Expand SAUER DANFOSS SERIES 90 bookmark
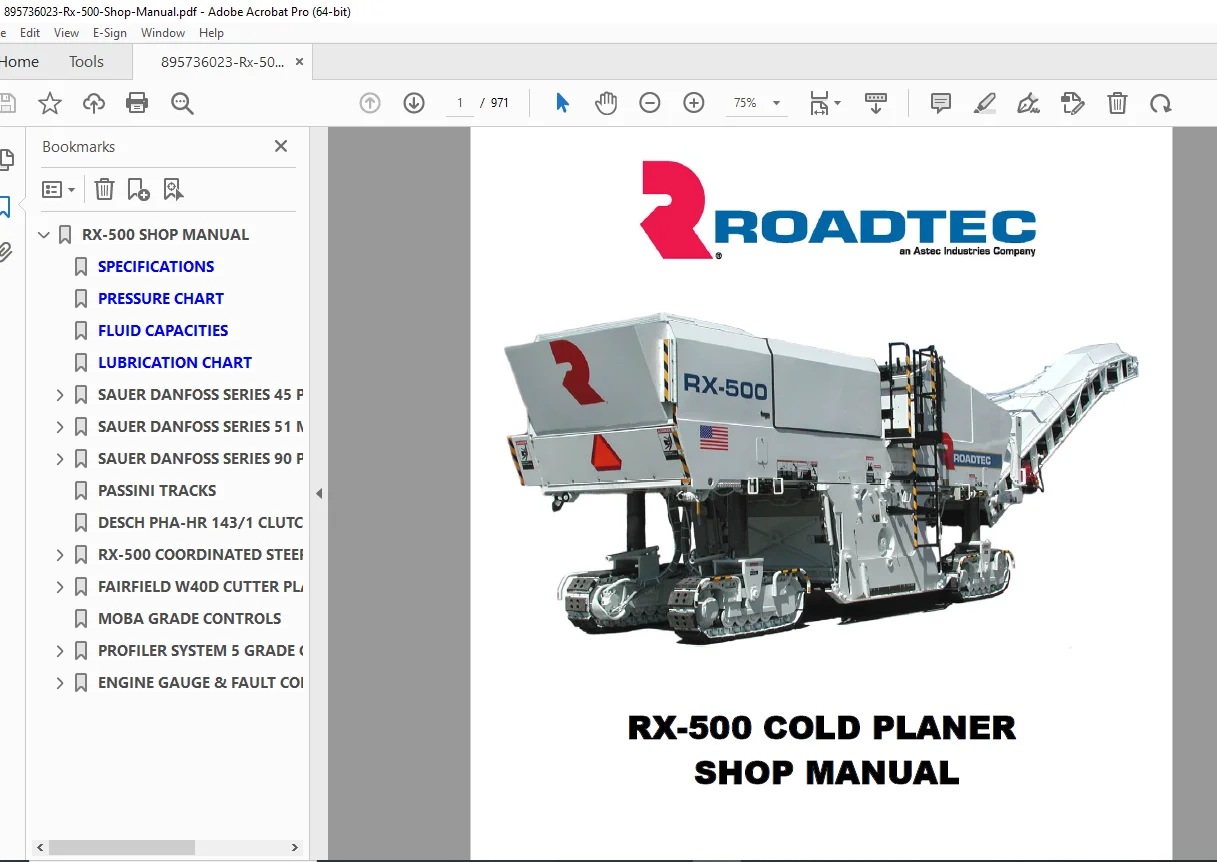 pos(60,459)
